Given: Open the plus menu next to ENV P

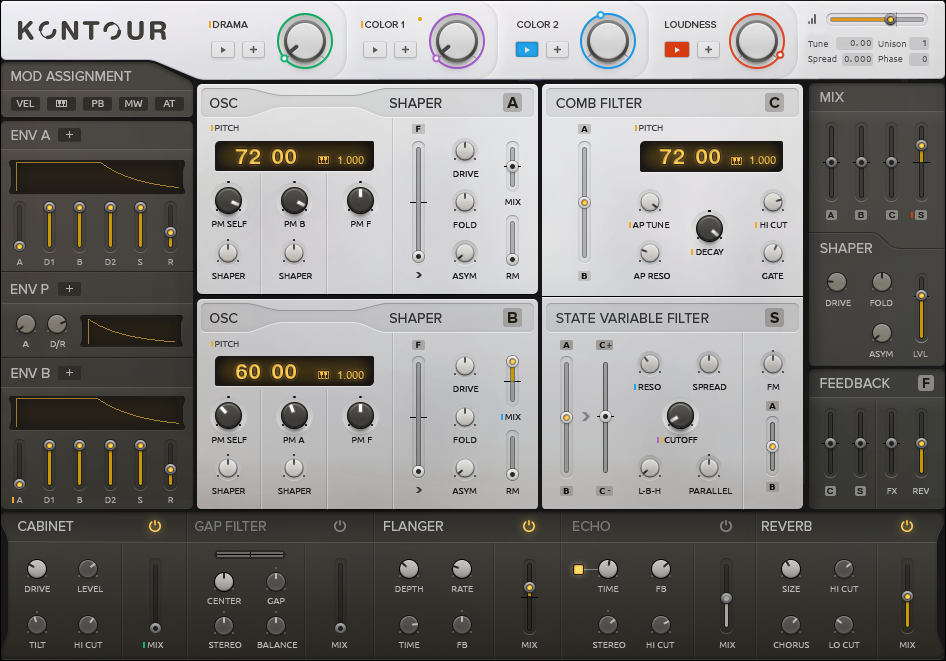Looking at the screenshot, I should click(69, 289).
